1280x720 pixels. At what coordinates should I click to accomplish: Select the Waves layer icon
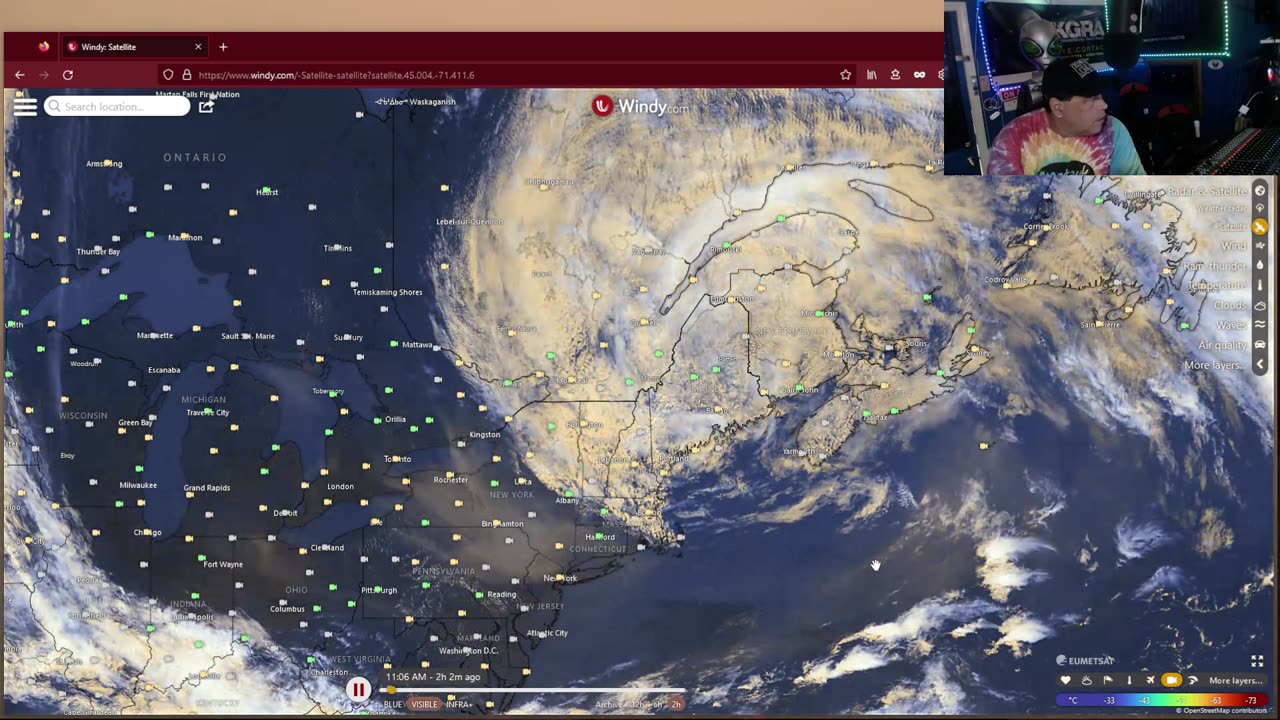[x=1260, y=324]
